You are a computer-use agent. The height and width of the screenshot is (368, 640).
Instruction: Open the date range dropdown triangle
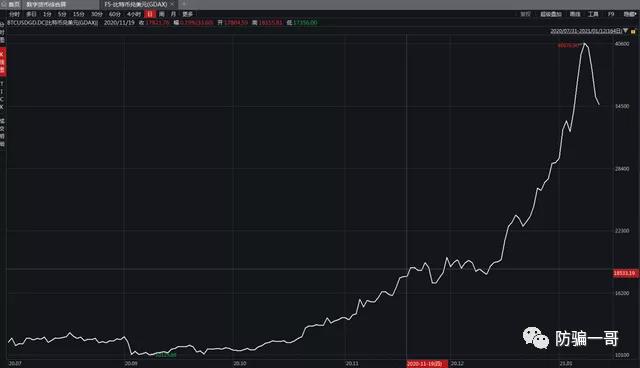point(625,31)
